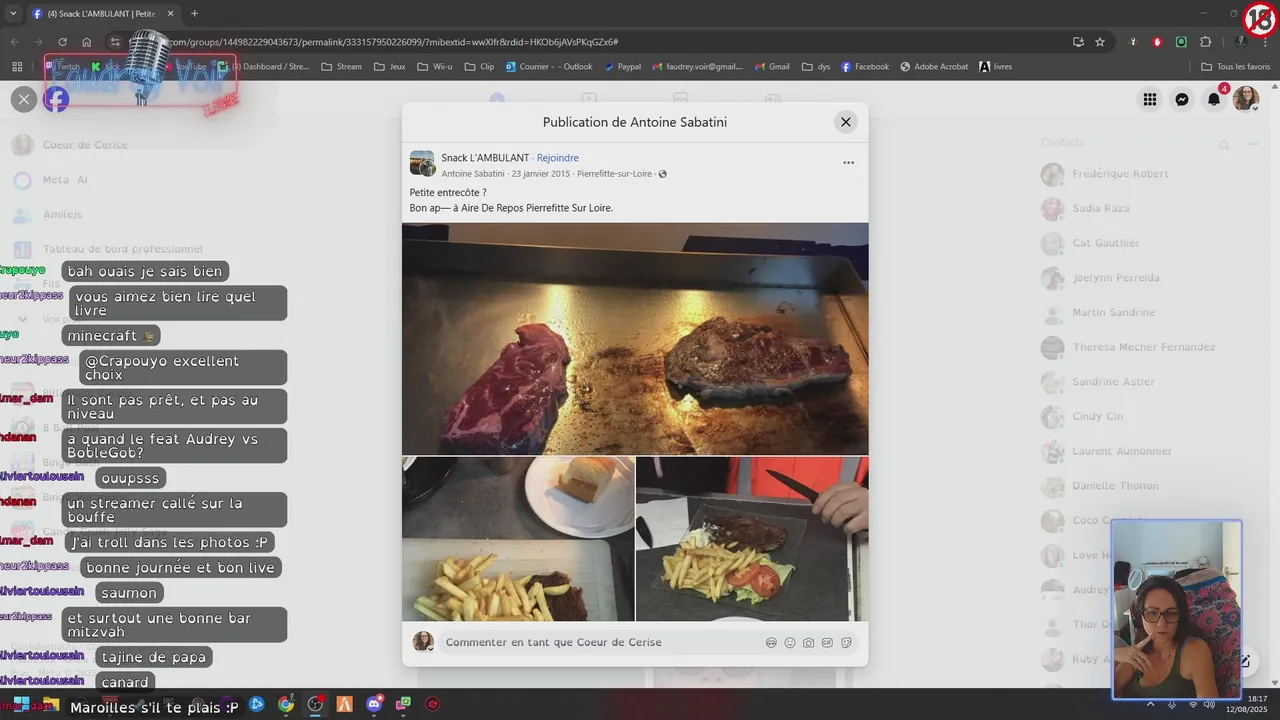Open the account profile picture menu

pyautogui.click(x=1246, y=99)
